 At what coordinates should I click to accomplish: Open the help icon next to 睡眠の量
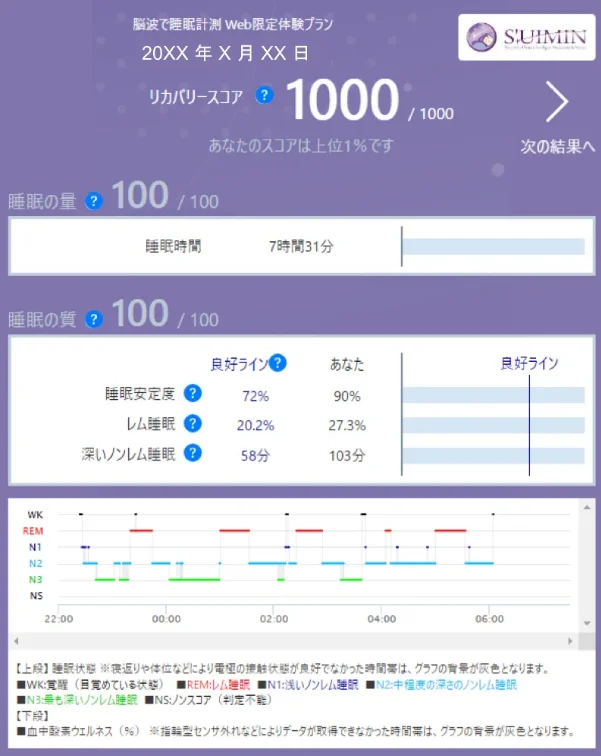tap(94, 201)
